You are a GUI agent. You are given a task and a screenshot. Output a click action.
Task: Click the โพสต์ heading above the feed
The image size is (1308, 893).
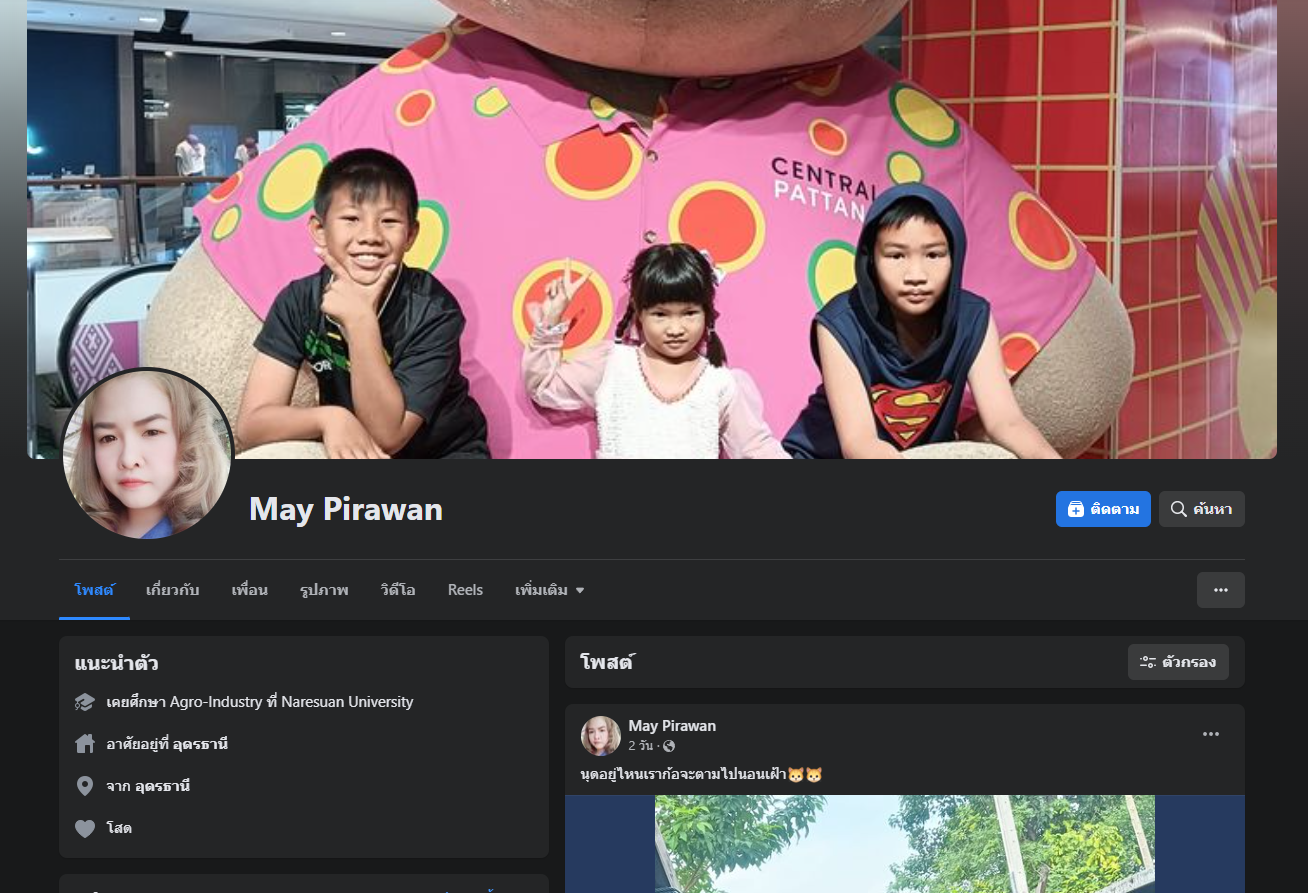click(607, 662)
